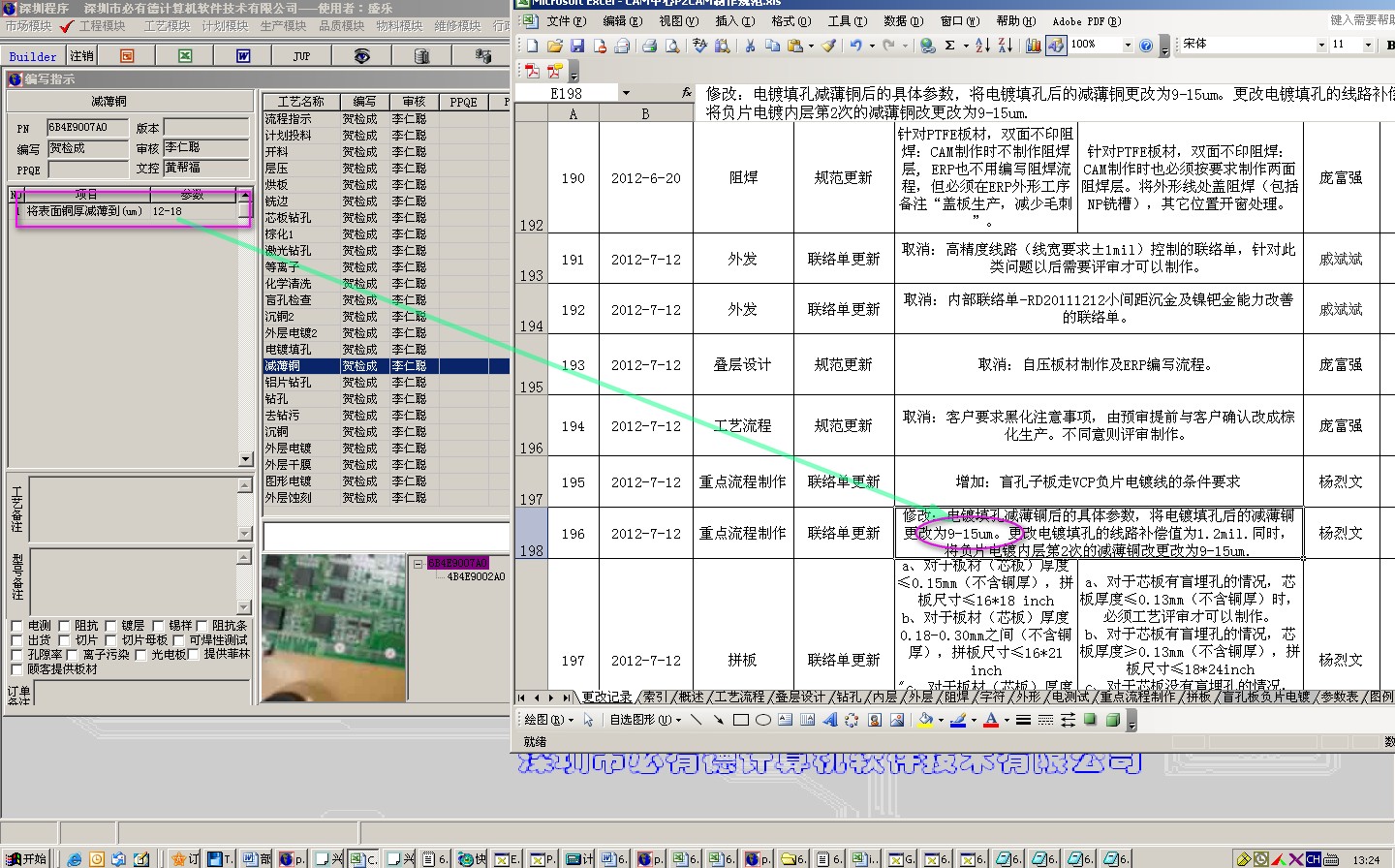Switch to the 参数表 sheet tab
The height and width of the screenshot is (868, 1395).
point(1340,697)
